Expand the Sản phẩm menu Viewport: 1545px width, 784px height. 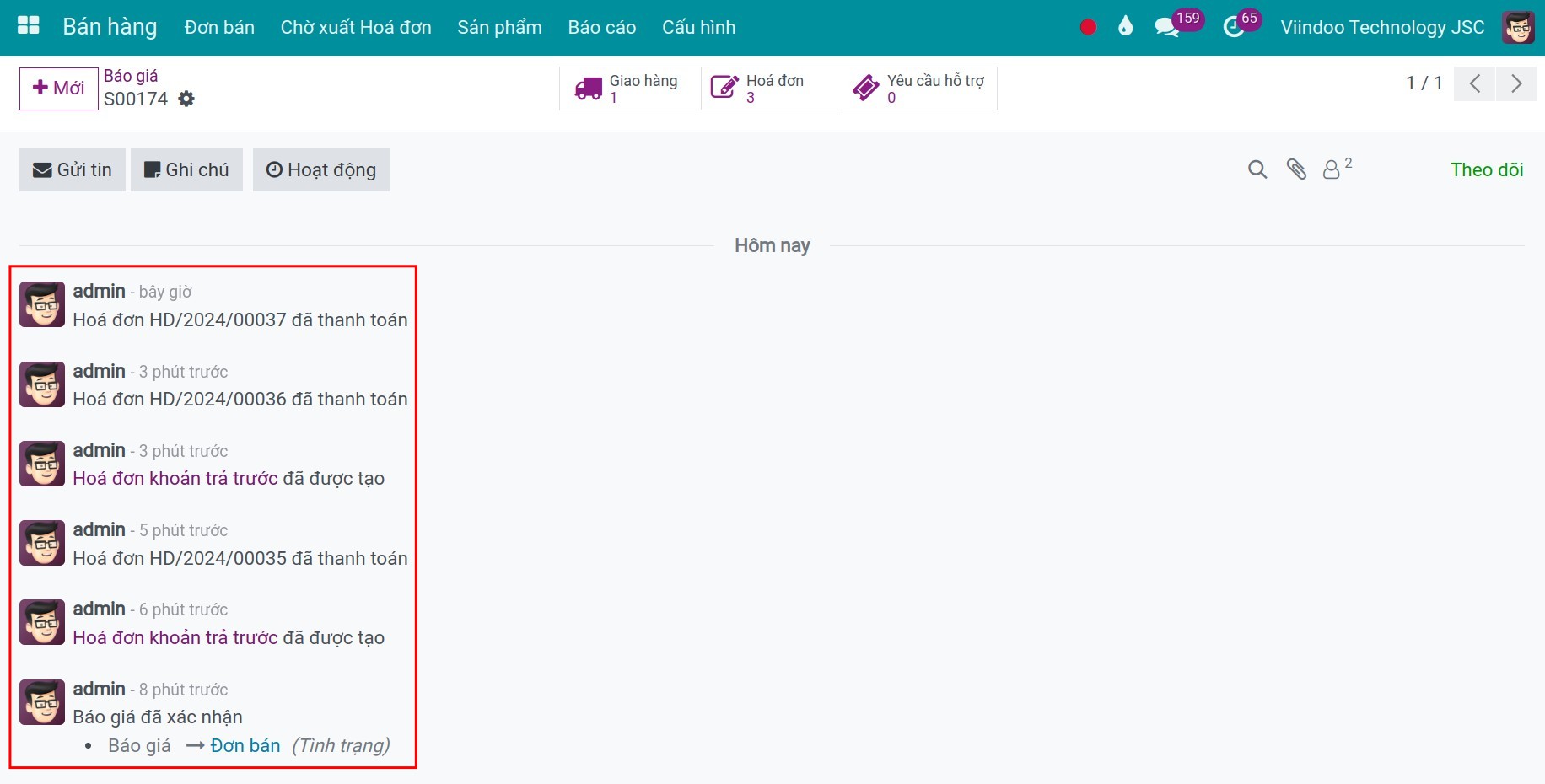coord(499,27)
